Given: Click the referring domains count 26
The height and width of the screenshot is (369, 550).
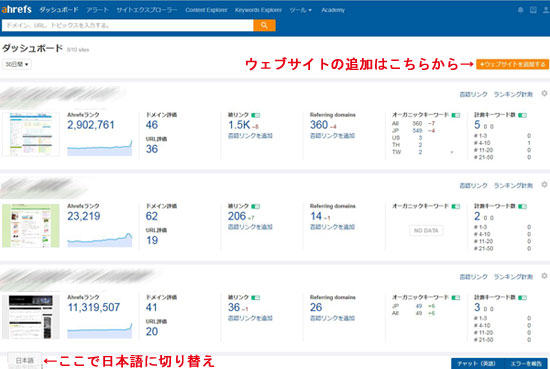Looking at the screenshot, I should click(x=316, y=307).
